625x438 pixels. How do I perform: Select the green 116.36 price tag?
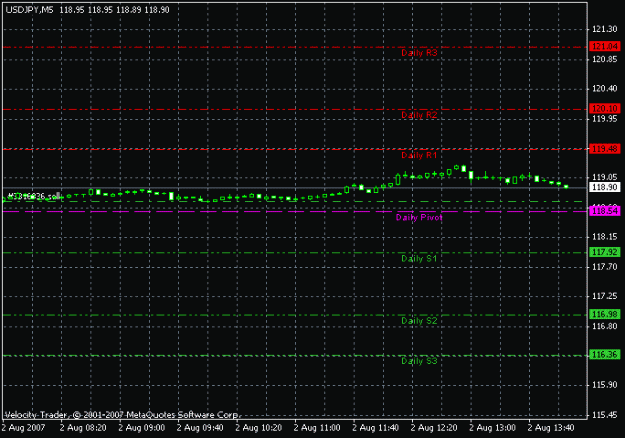(605, 355)
